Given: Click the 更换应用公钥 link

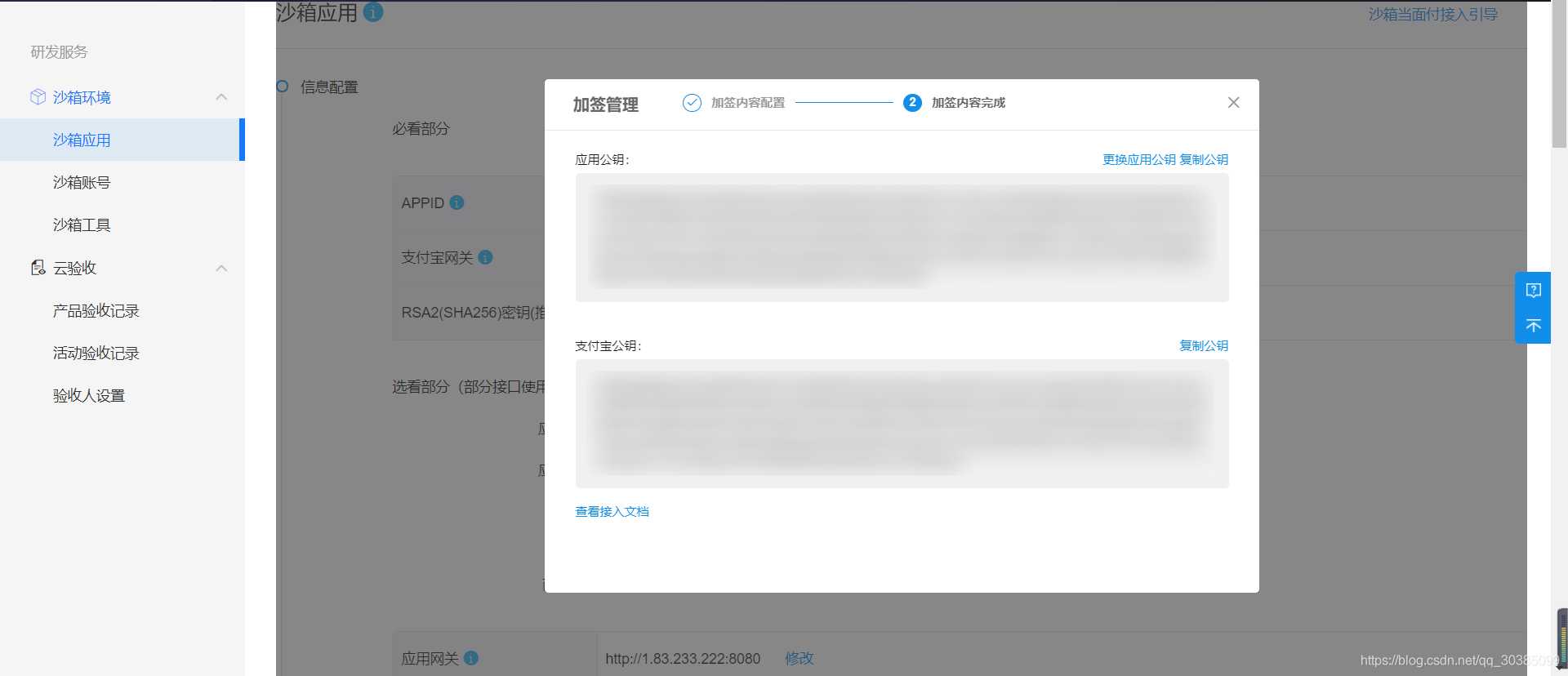Looking at the screenshot, I should pyautogui.click(x=1139, y=160).
